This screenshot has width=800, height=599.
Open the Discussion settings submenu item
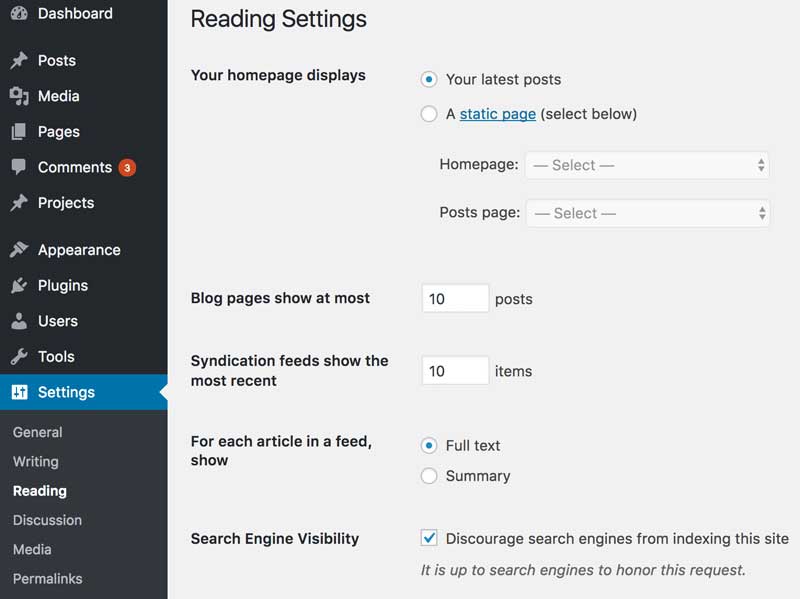tap(47, 520)
